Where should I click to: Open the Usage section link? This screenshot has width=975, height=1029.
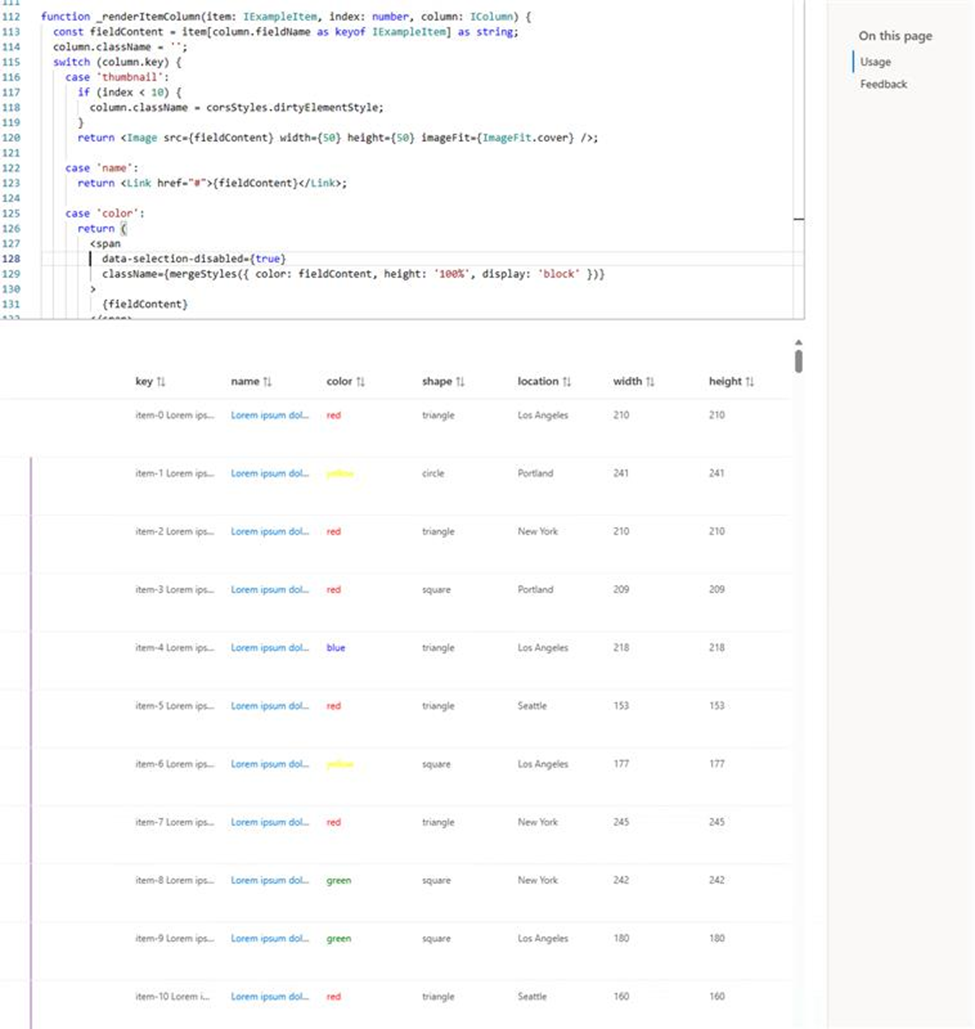(x=876, y=61)
